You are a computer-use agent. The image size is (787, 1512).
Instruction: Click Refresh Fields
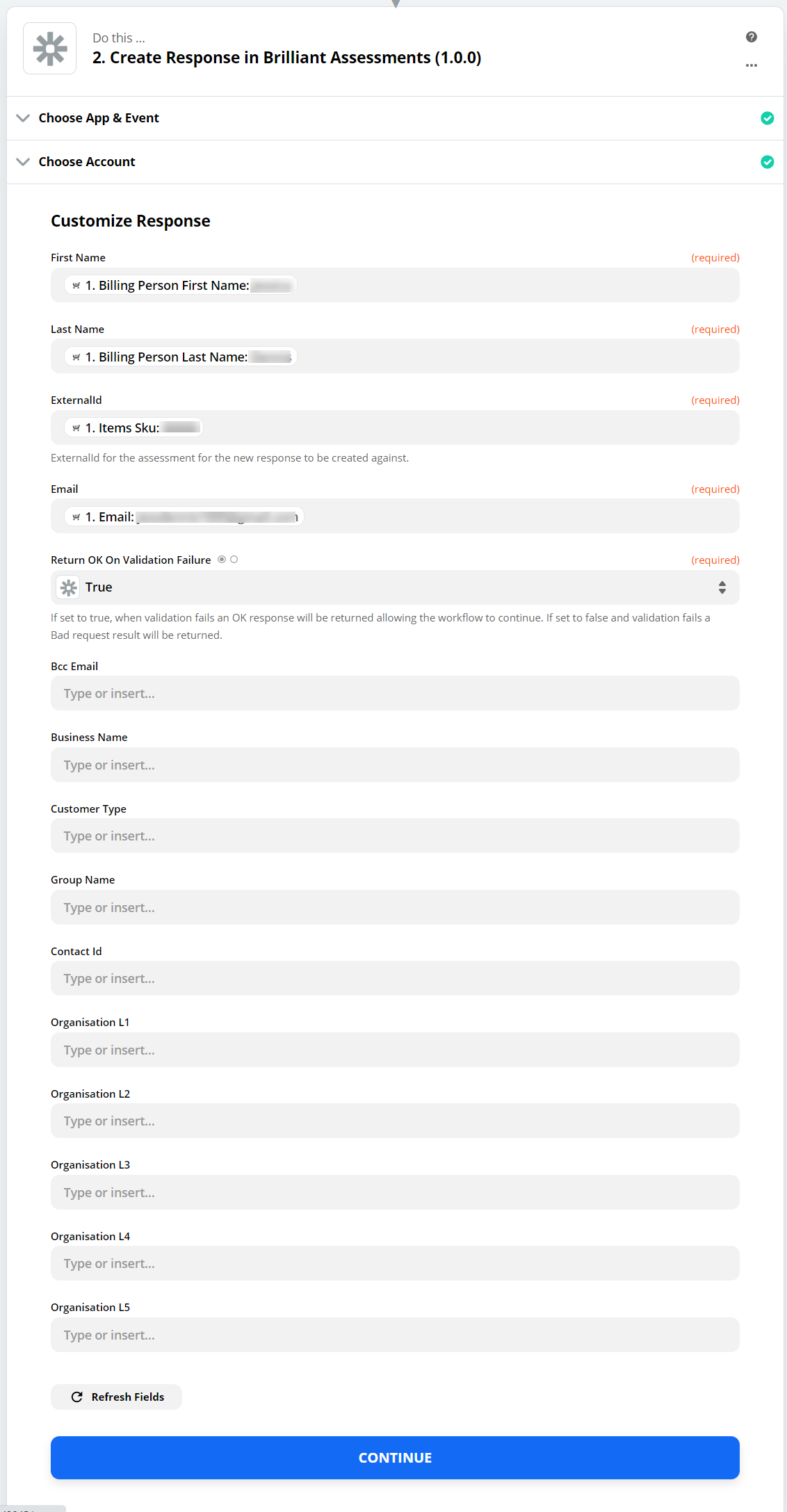[x=115, y=1397]
